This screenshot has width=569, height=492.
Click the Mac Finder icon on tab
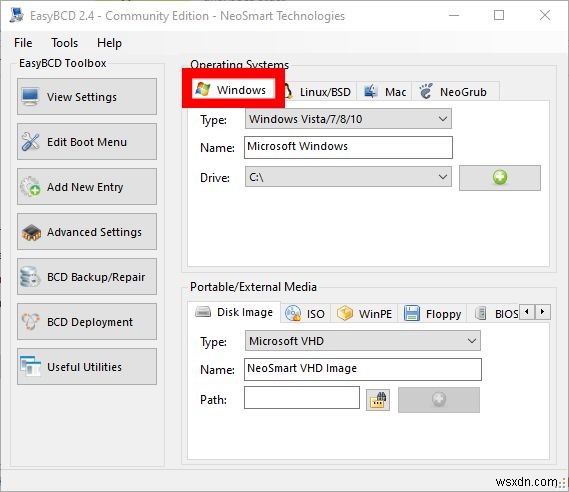371,91
